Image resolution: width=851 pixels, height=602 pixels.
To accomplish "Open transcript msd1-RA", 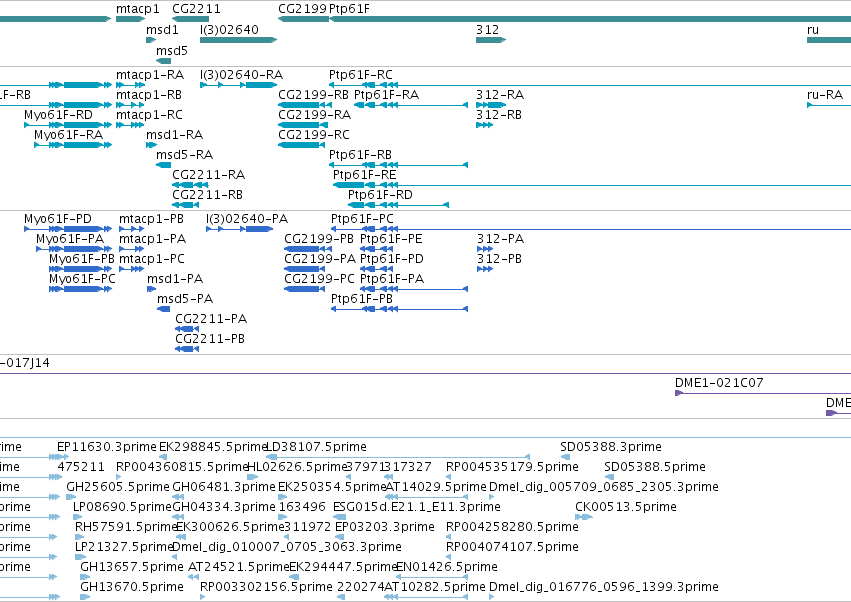I will tap(175, 135).
